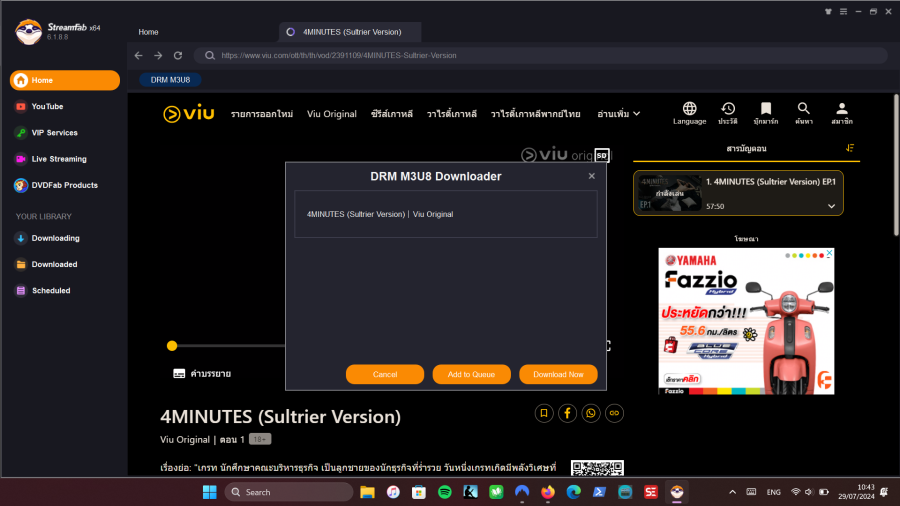Open StreamFab skin shirt icon
900x506 pixels.
coord(828,11)
